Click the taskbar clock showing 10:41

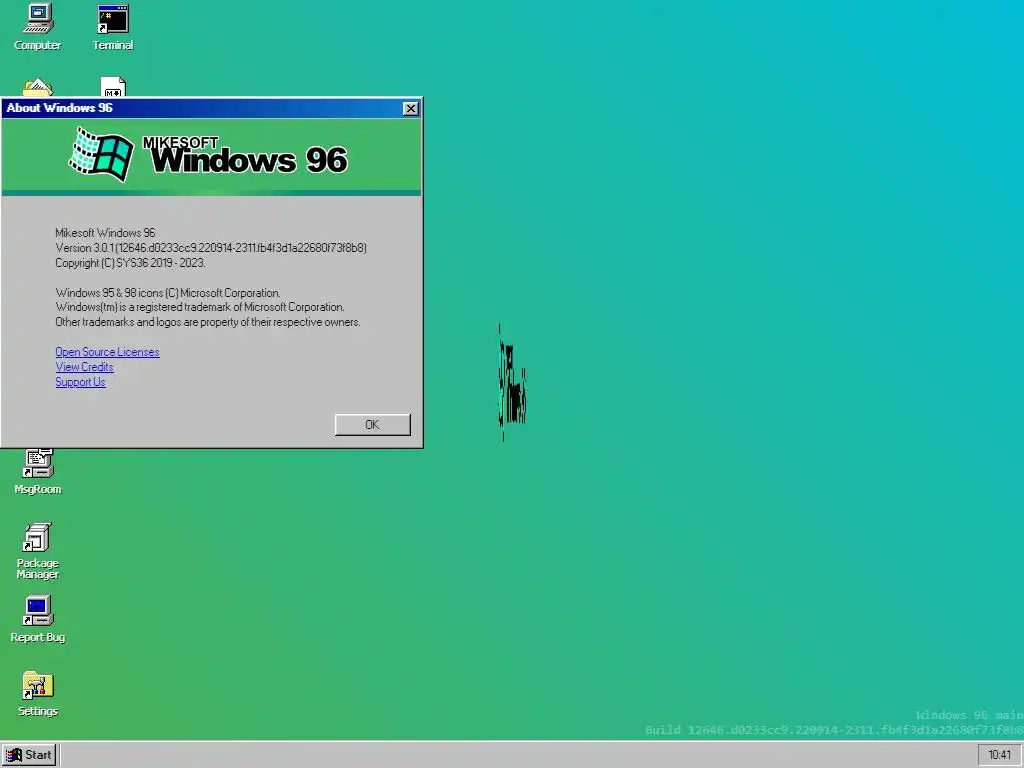click(999, 755)
